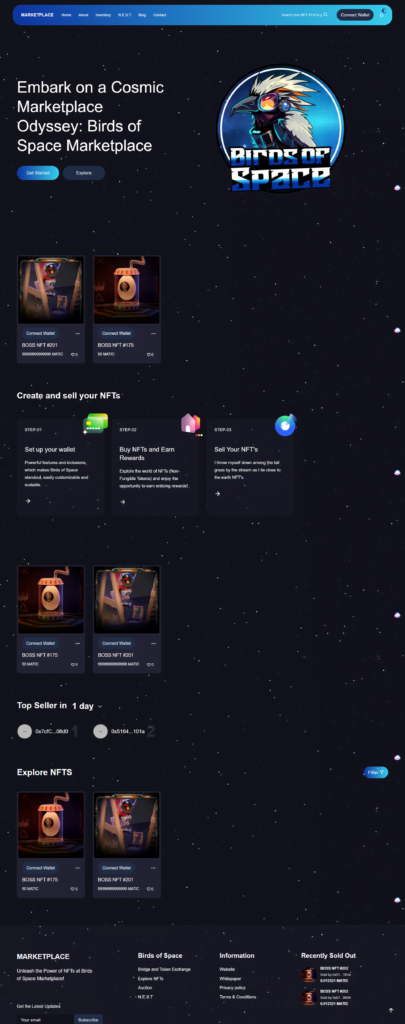This screenshot has height=1024, width=405.
Task: Click the search magnifier icon in navbar
Action: (x=325, y=14)
